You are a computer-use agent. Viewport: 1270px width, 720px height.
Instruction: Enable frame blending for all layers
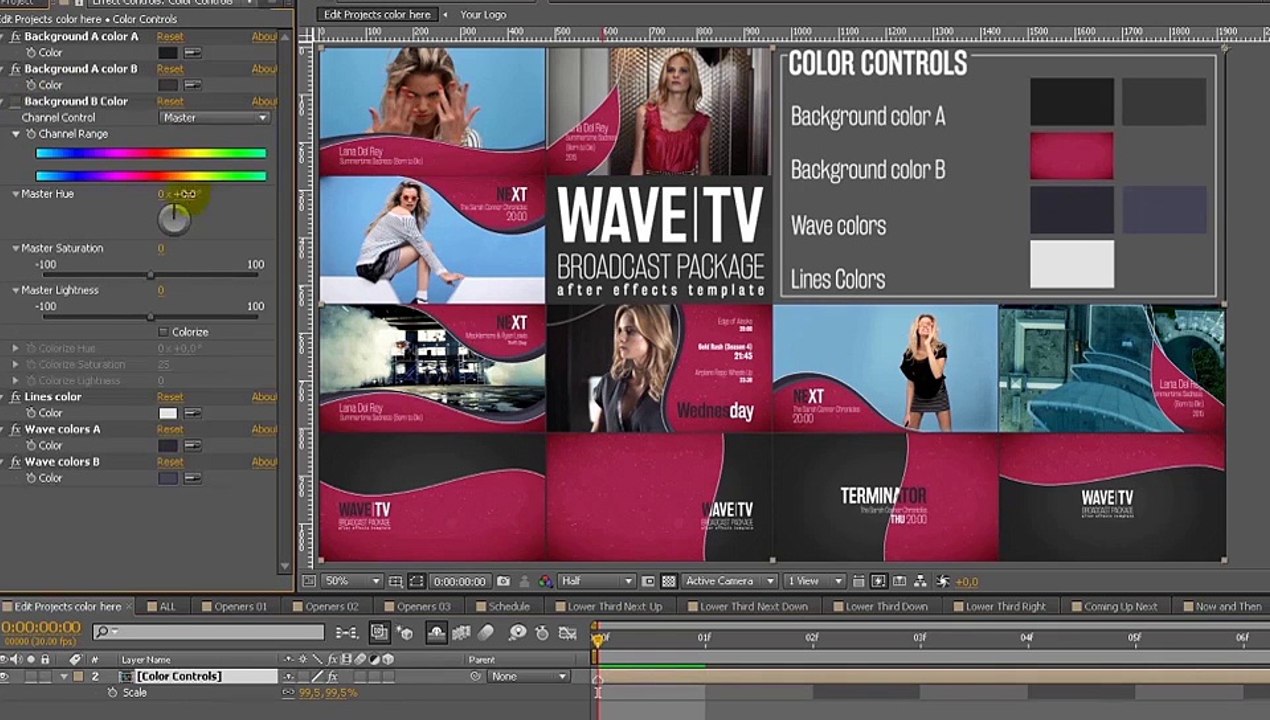click(x=461, y=632)
